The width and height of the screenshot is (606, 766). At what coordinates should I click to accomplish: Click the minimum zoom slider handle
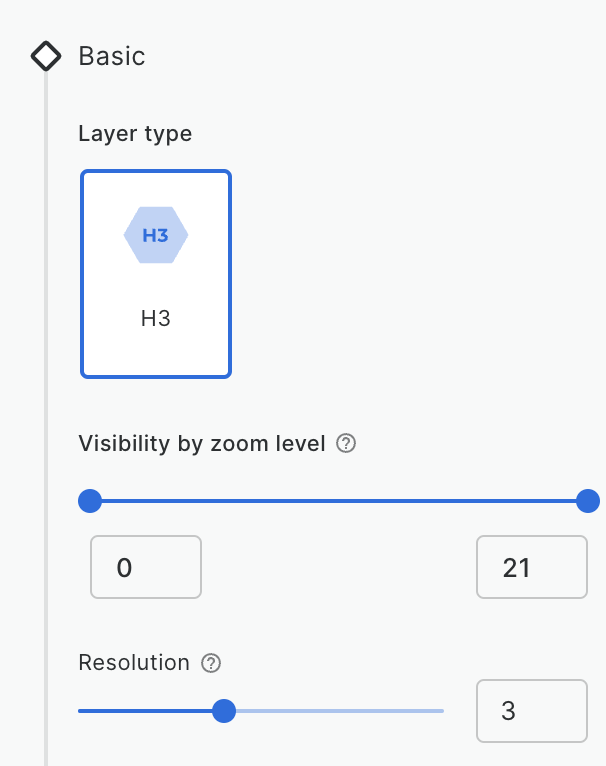click(90, 501)
